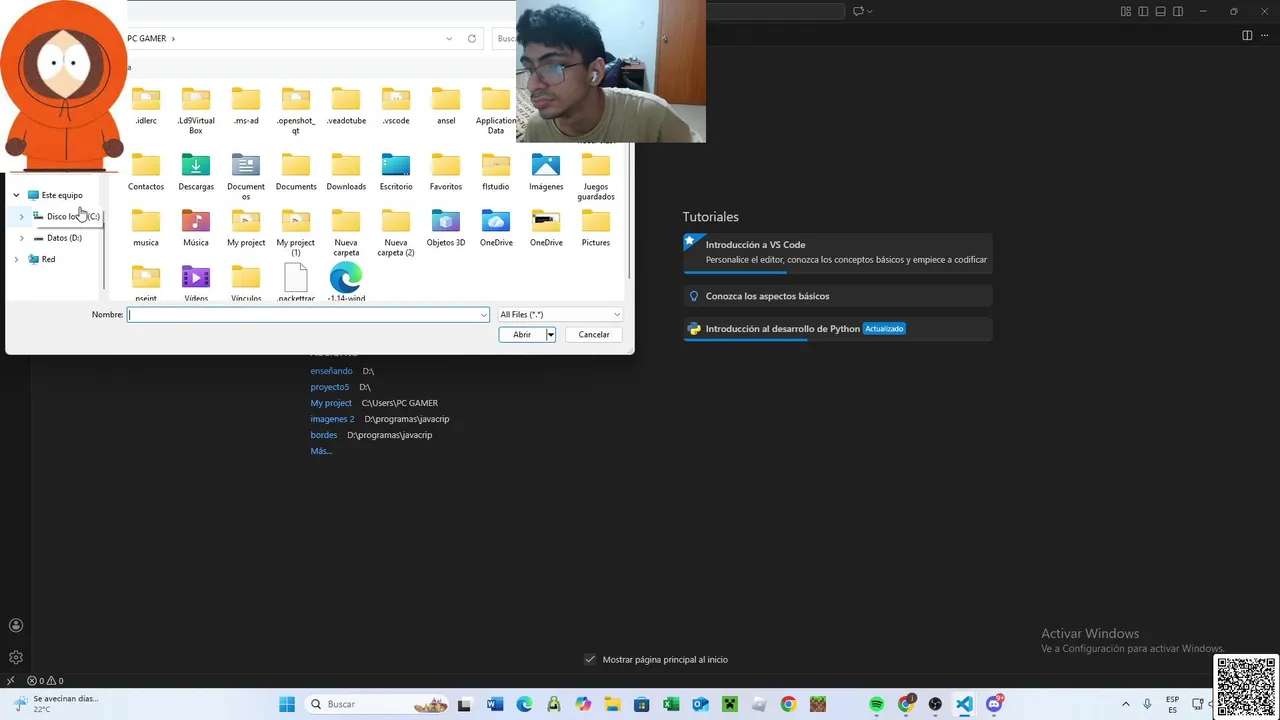The width and height of the screenshot is (1280, 720).
Task: Split the VS Code editor to the right
Action: (1247, 35)
